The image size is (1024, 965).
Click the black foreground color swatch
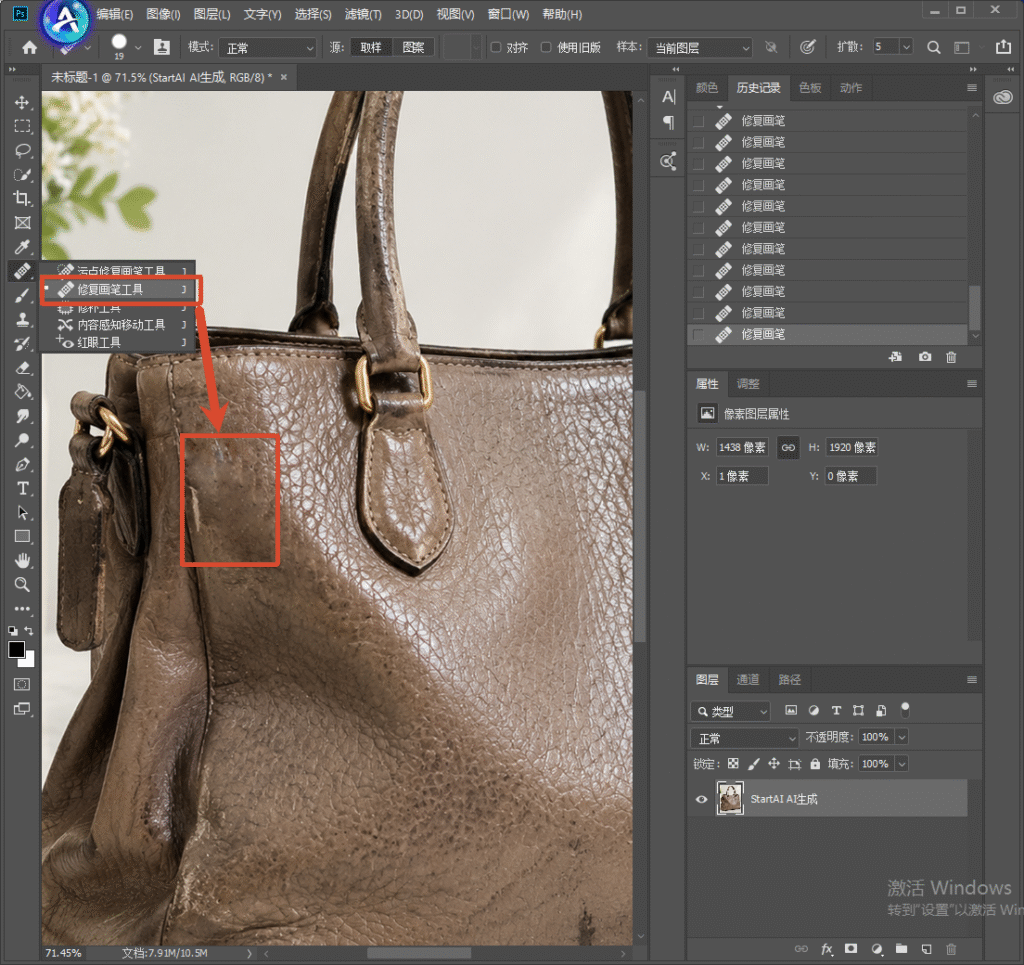point(16,650)
